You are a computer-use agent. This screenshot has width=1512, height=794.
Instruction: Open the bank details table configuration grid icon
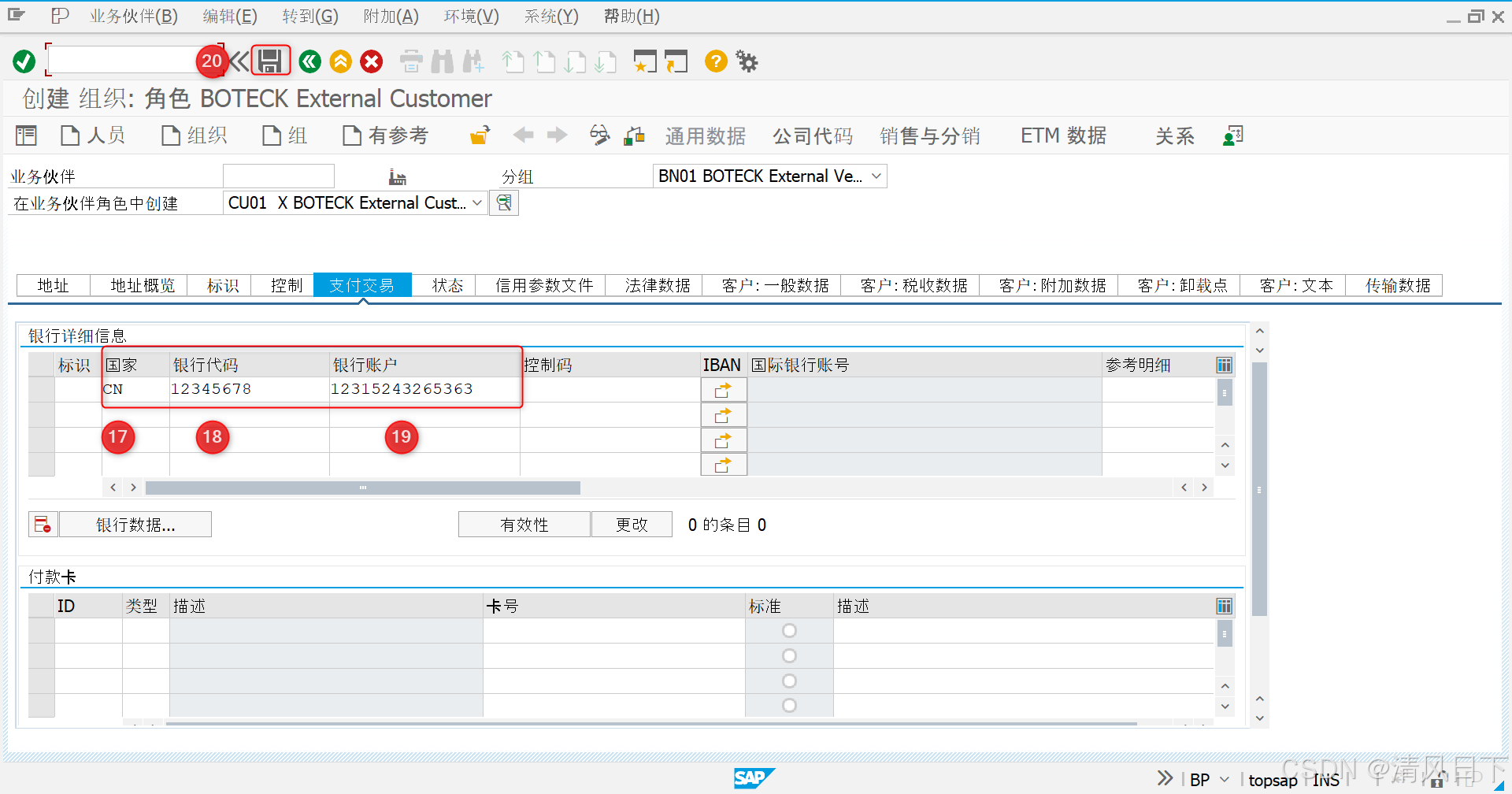point(1224,364)
